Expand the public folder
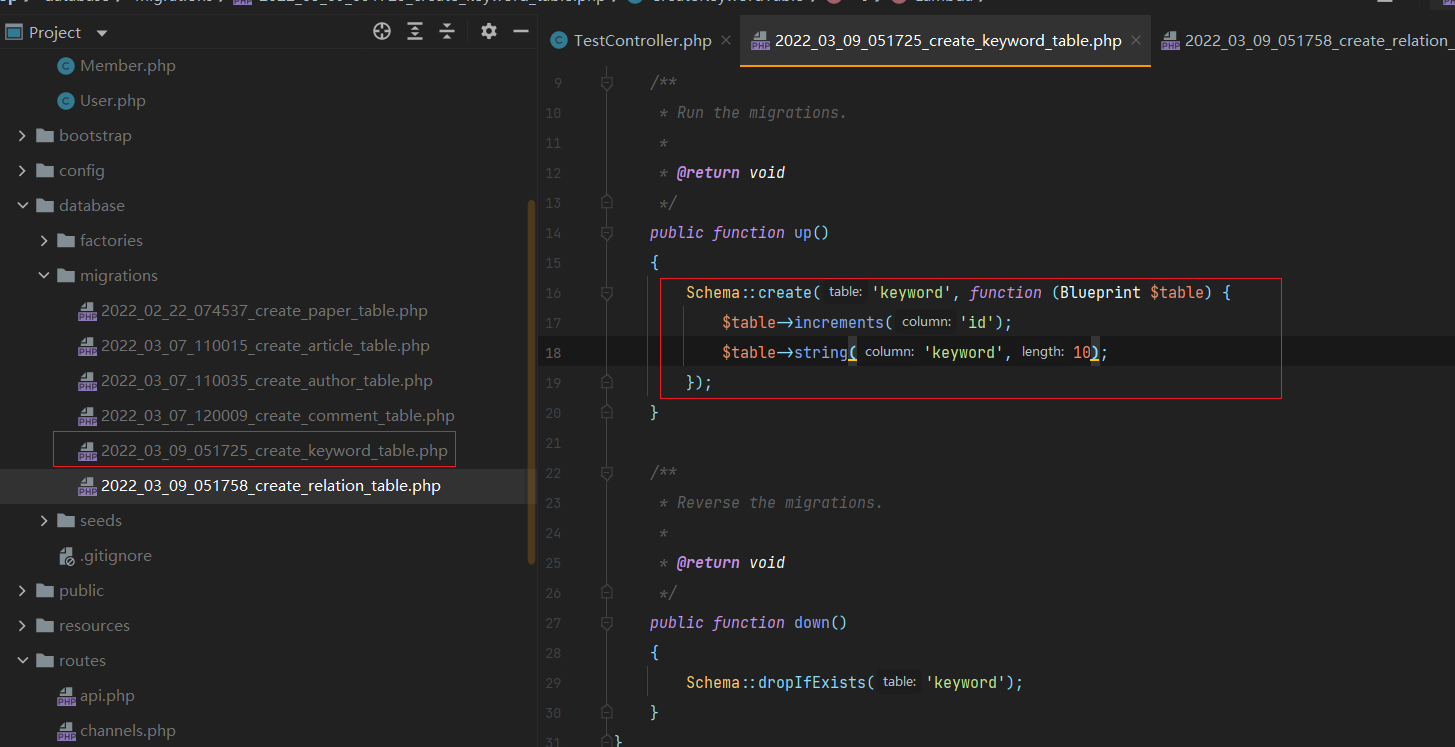 22,591
